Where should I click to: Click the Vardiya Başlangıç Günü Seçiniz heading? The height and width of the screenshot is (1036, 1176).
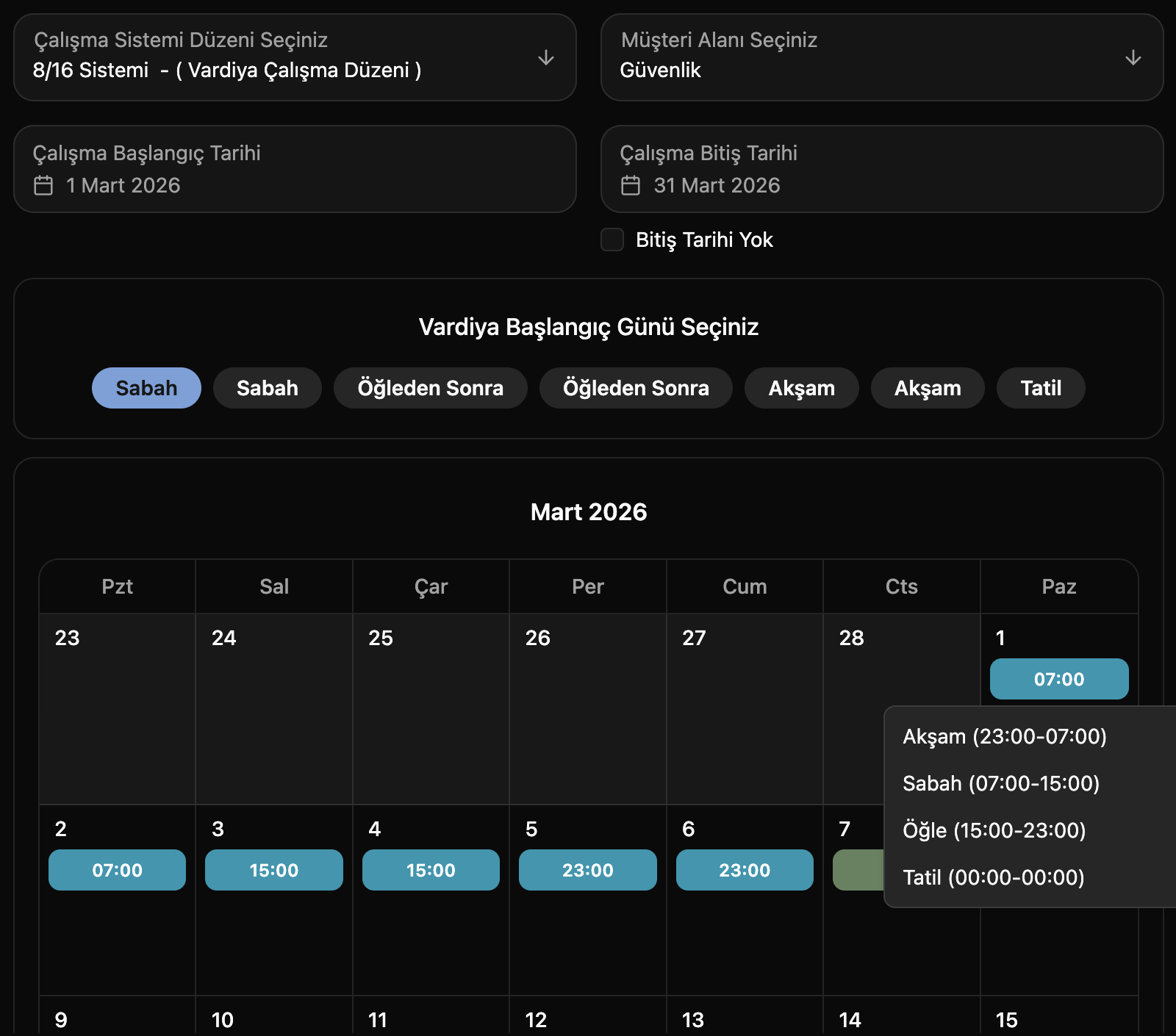click(589, 327)
